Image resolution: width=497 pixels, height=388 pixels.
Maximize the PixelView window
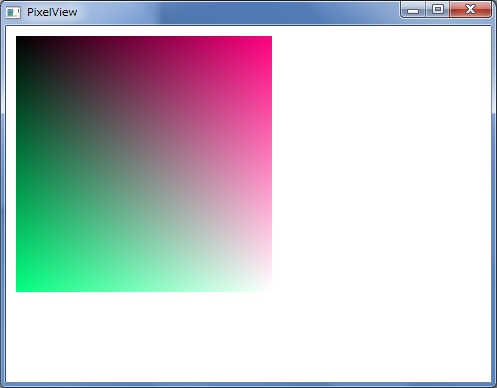438,9
